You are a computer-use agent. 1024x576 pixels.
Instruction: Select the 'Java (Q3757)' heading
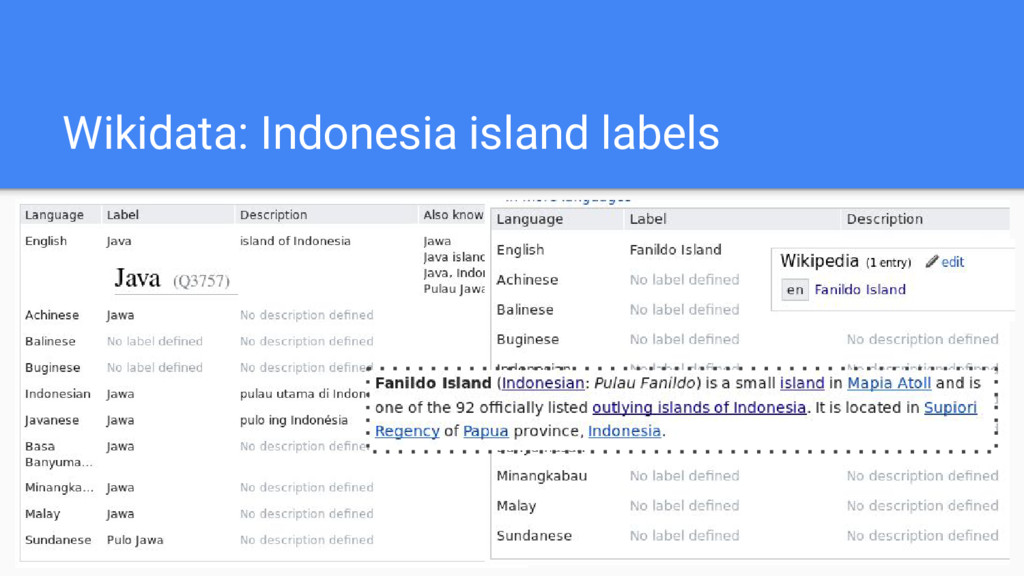172,279
